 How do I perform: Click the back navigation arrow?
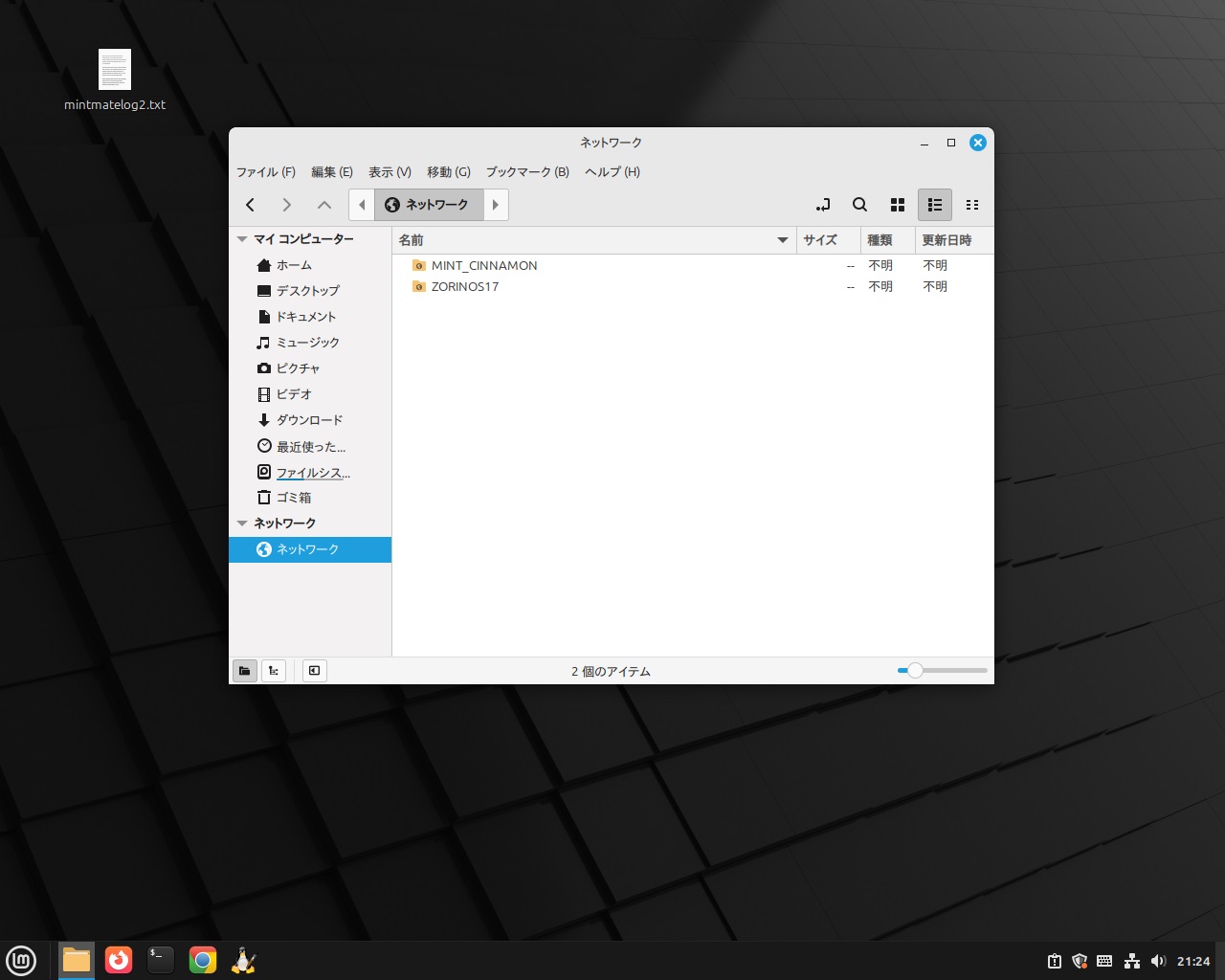(251, 205)
